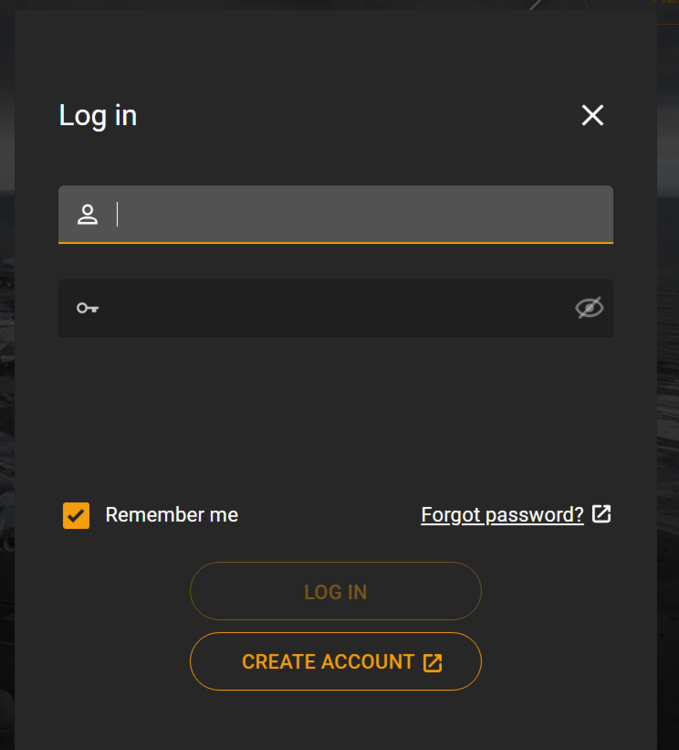Screen dimensions: 679x750
Task: Click dimmed background right of the dialog
Action: tap(668, 400)
